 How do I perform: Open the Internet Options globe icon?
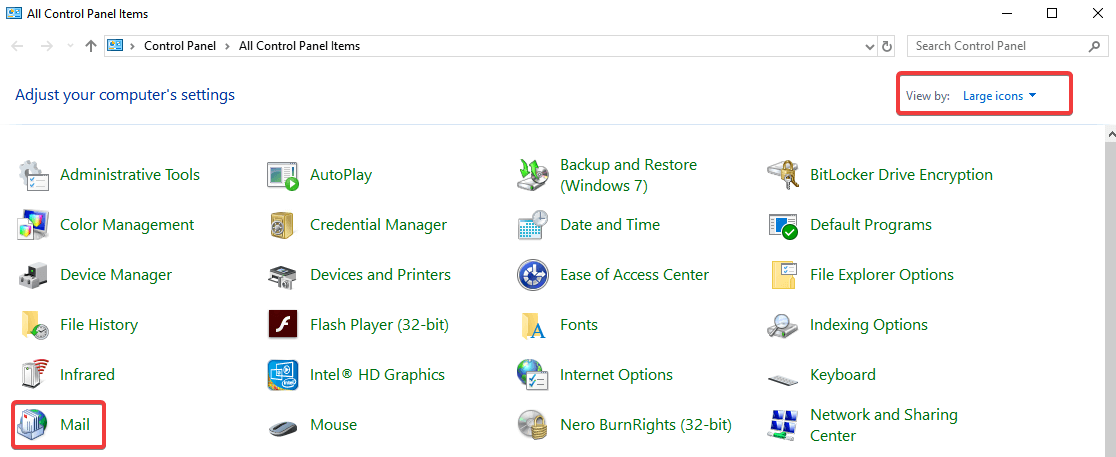pos(532,374)
